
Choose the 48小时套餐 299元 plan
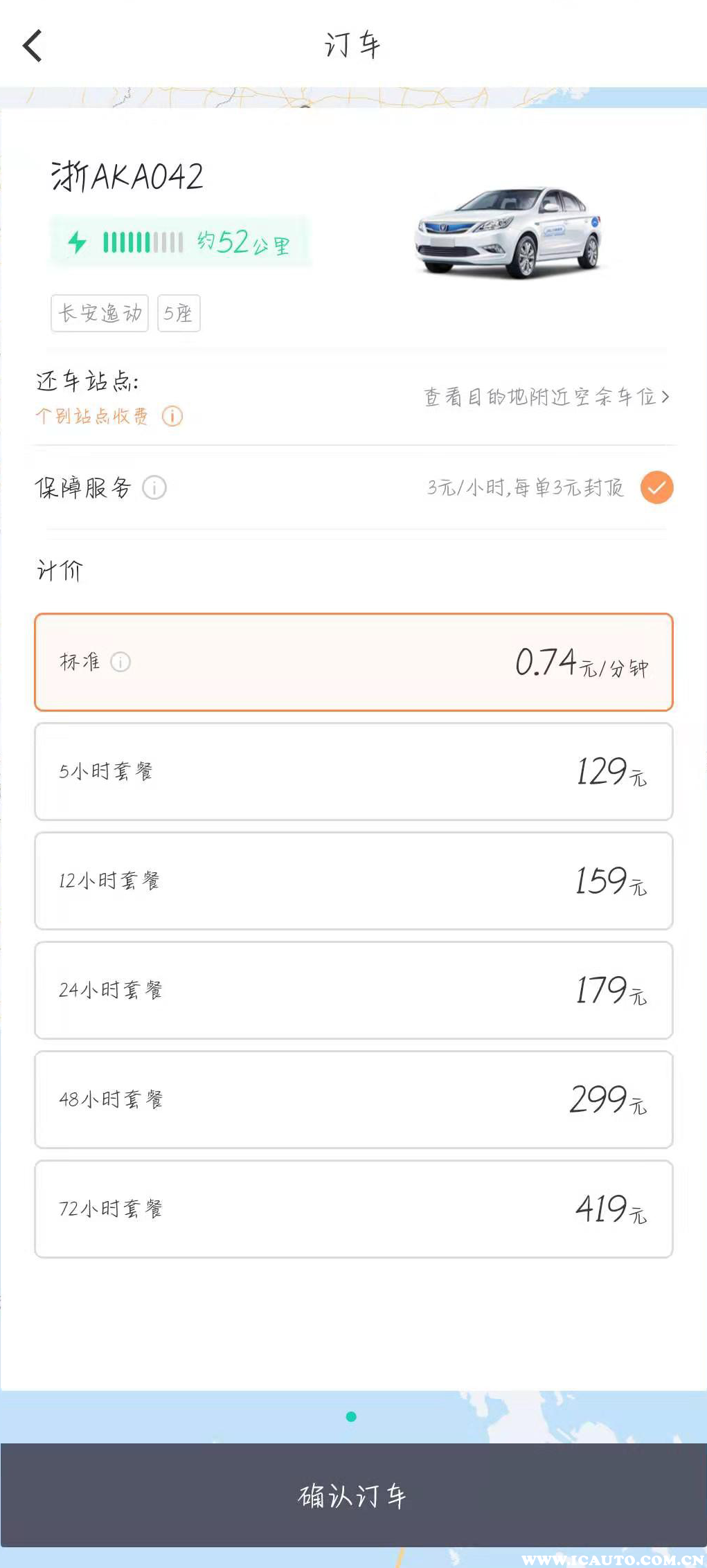[353, 1100]
